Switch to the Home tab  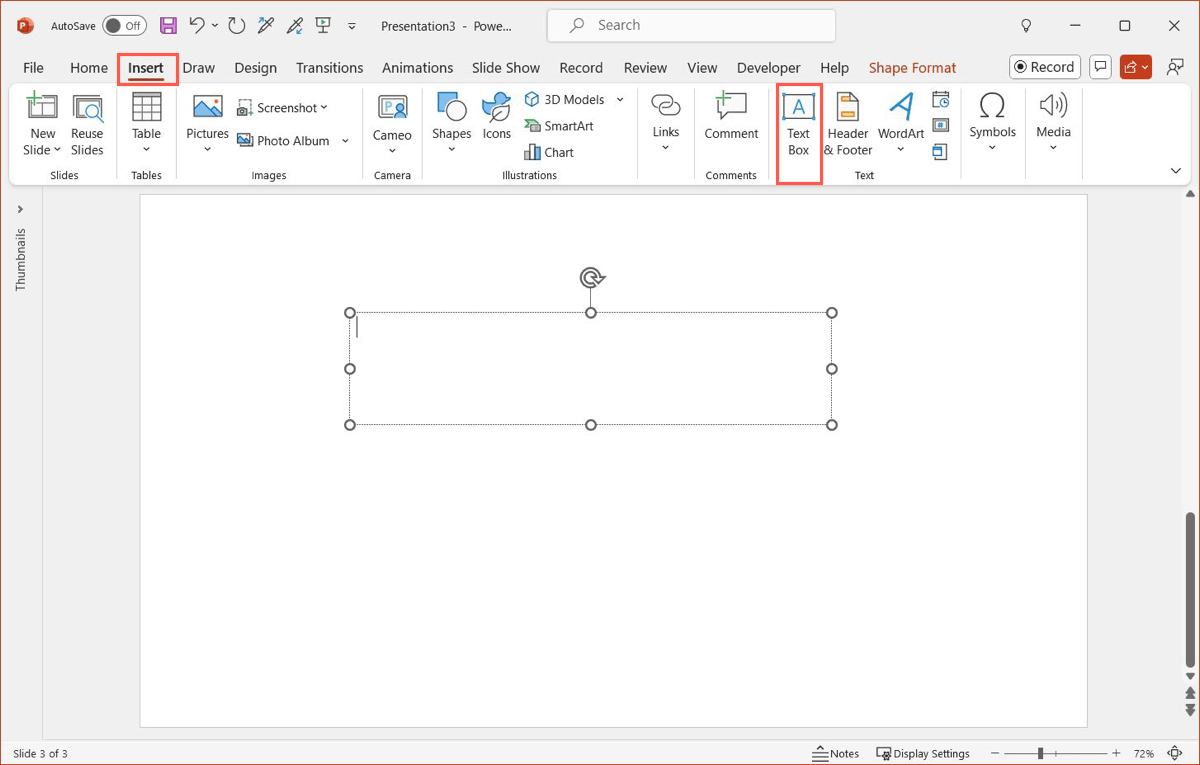tap(89, 68)
